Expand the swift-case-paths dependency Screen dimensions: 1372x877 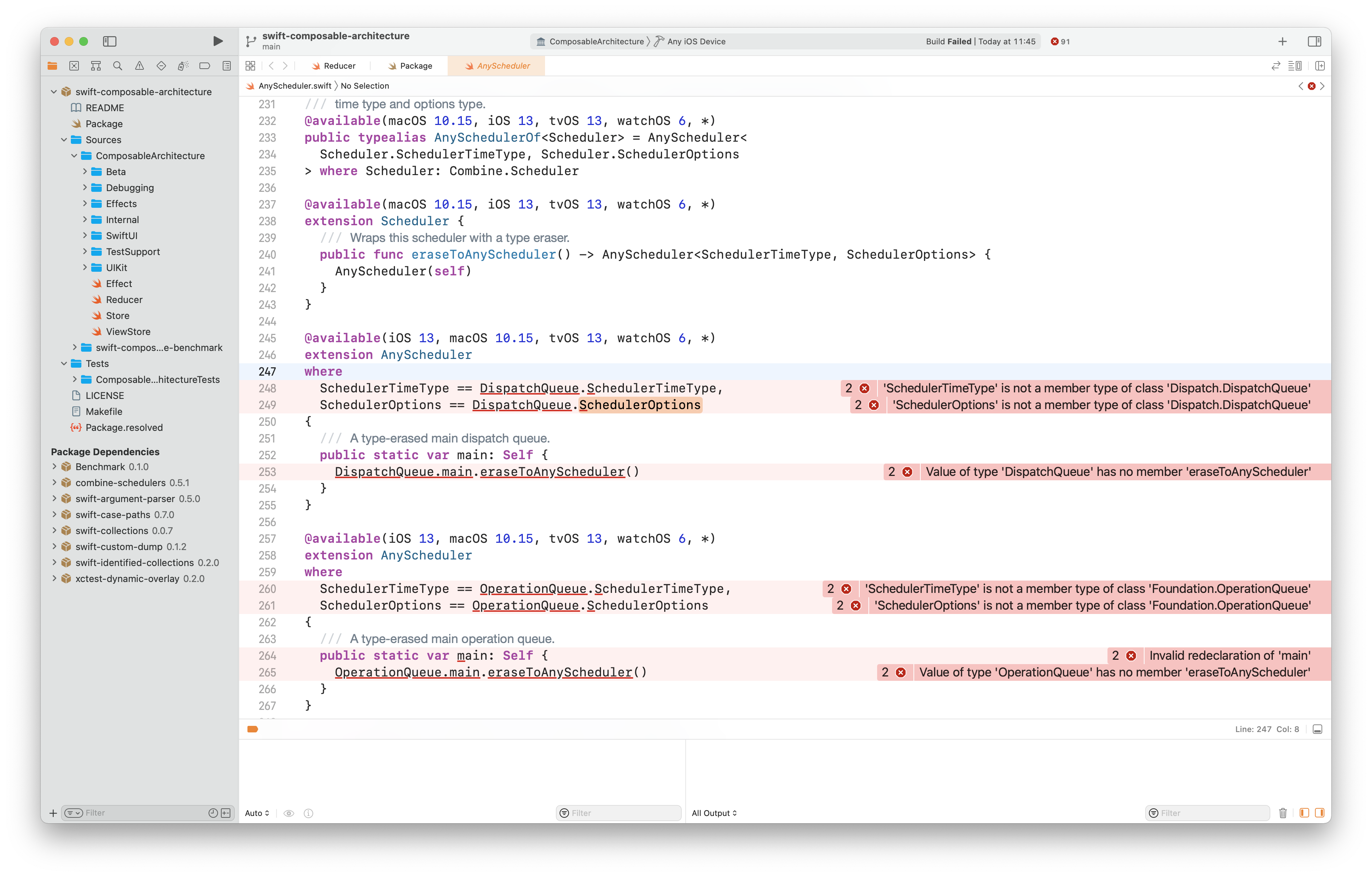[x=53, y=514]
